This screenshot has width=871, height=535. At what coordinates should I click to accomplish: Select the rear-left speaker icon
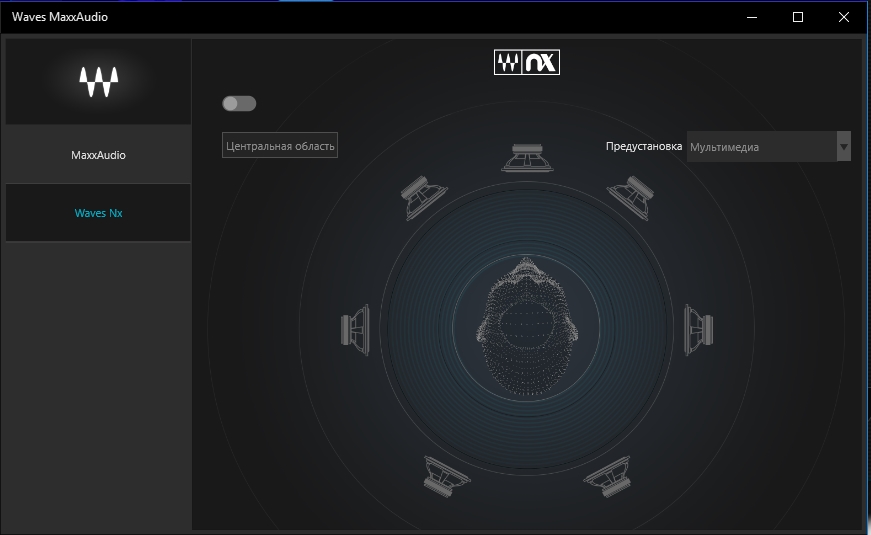point(447,477)
